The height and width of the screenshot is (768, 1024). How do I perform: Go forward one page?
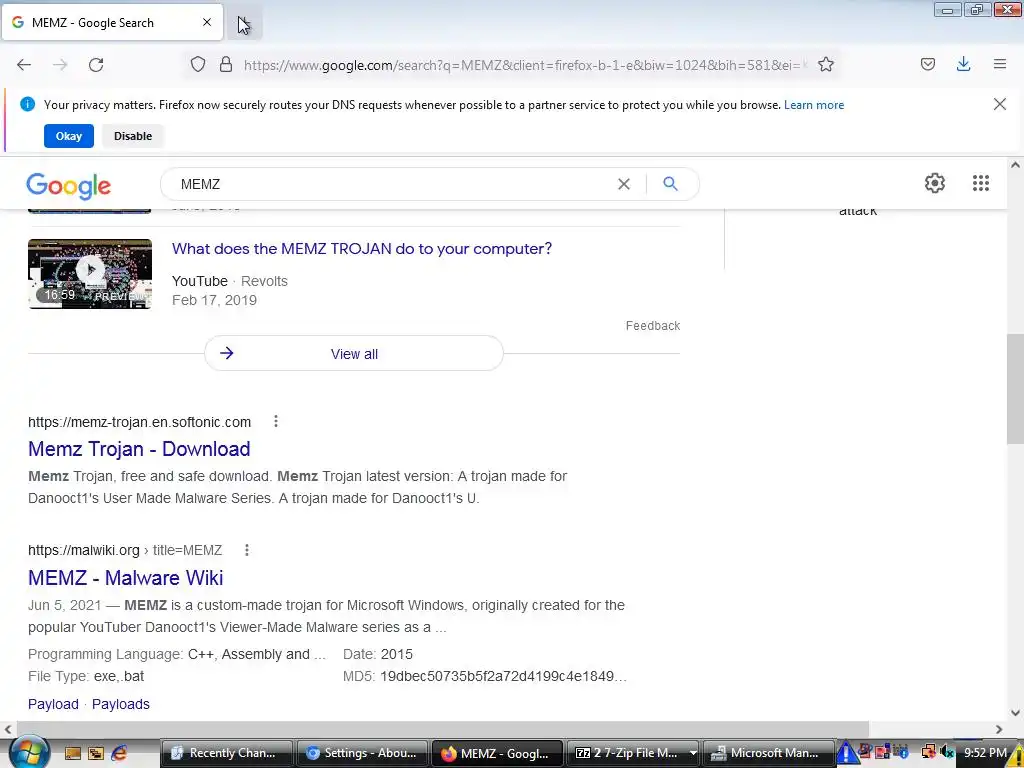point(60,65)
